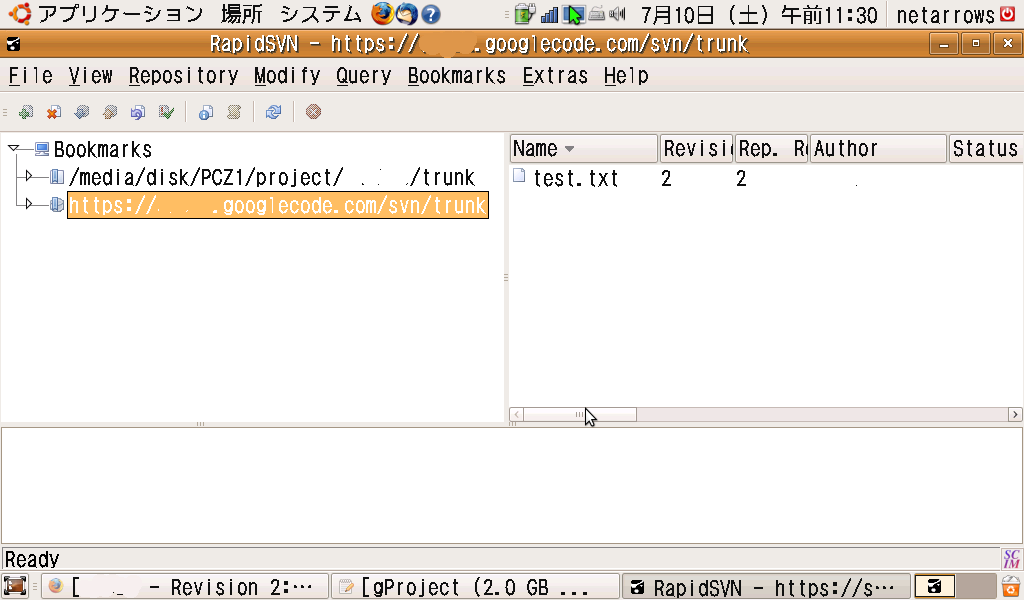Click the SCIM icon in status bar

[x=1011, y=559]
